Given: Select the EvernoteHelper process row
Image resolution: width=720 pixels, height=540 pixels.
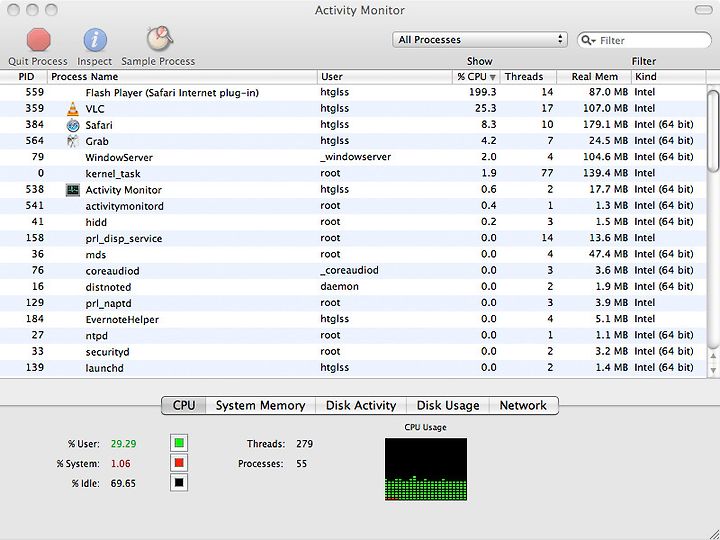Looking at the screenshot, I should pos(353,319).
